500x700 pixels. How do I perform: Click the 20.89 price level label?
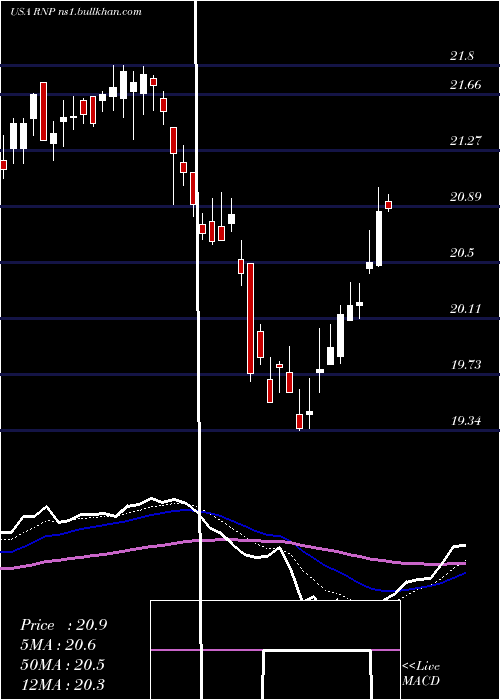pyautogui.click(x=466, y=197)
